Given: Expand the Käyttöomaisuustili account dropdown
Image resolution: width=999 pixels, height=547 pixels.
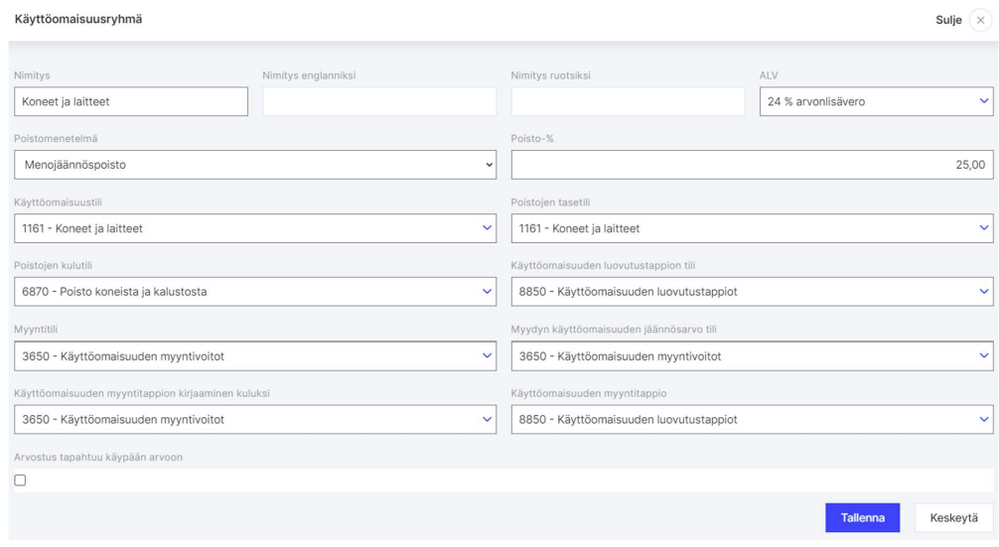Looking at the screenshot, I should 255,228.
